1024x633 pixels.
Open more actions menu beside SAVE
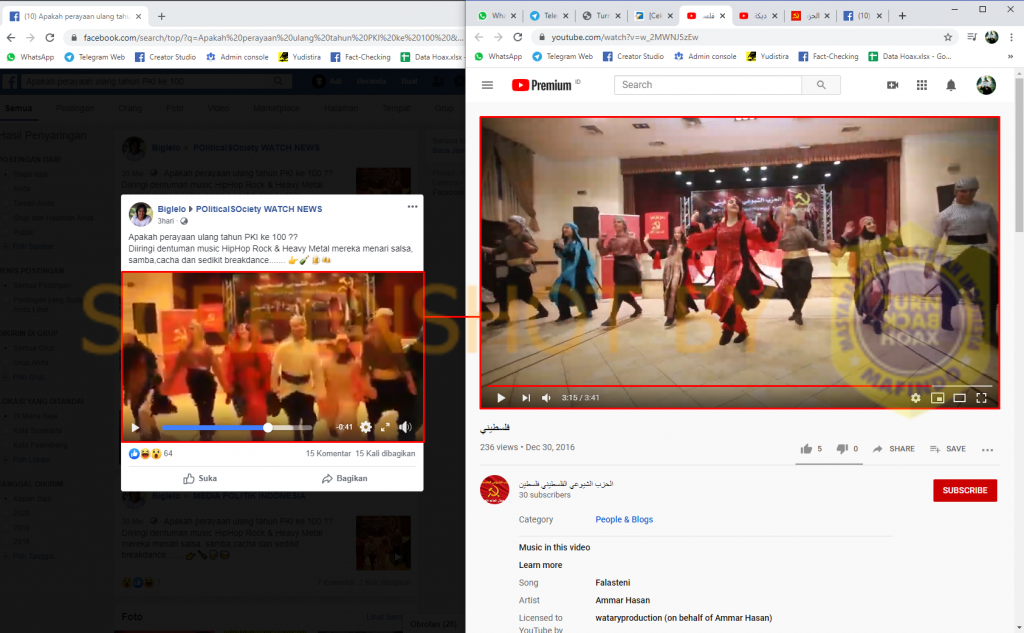988,449
